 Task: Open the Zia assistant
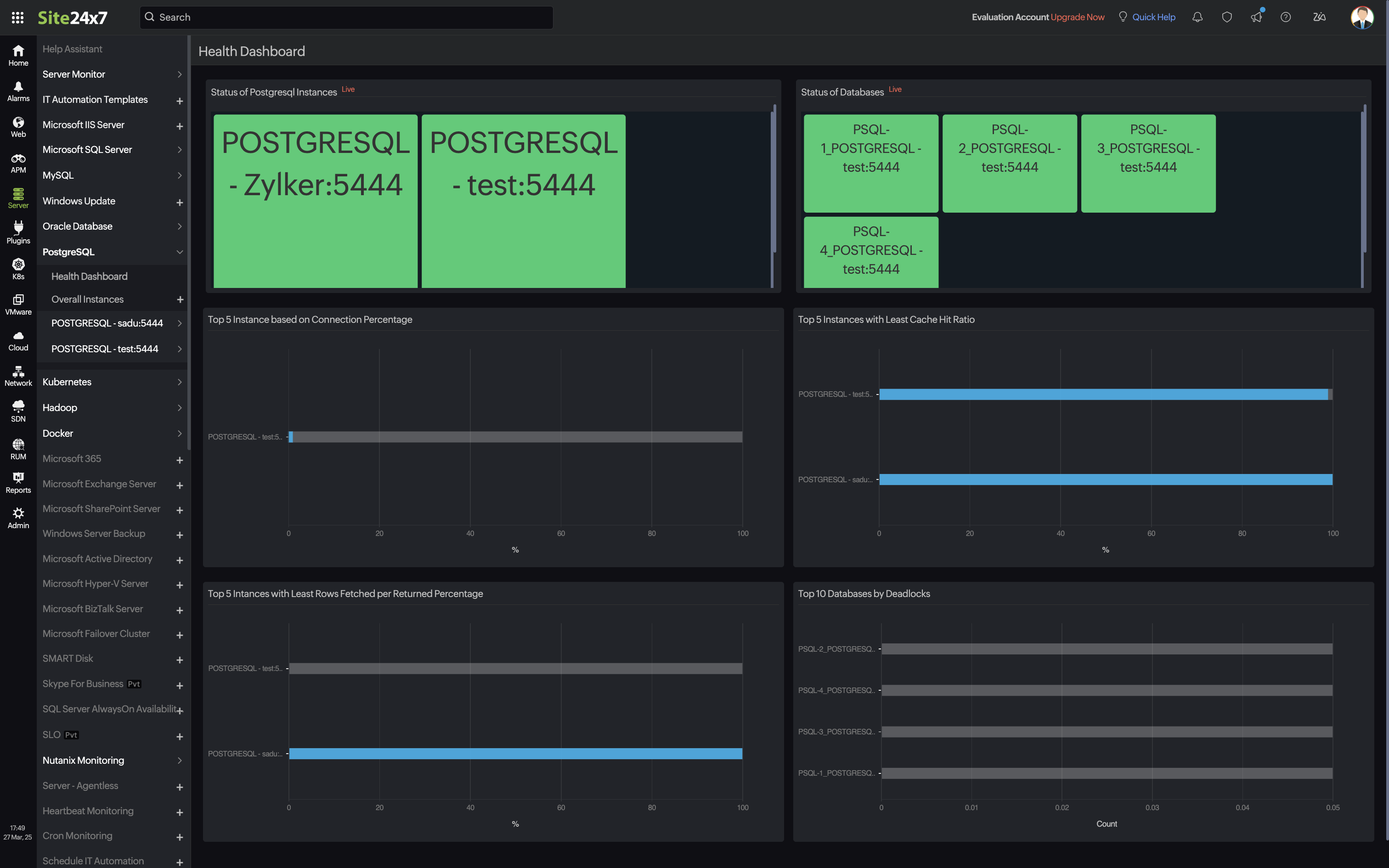[x=1320, y=17]
